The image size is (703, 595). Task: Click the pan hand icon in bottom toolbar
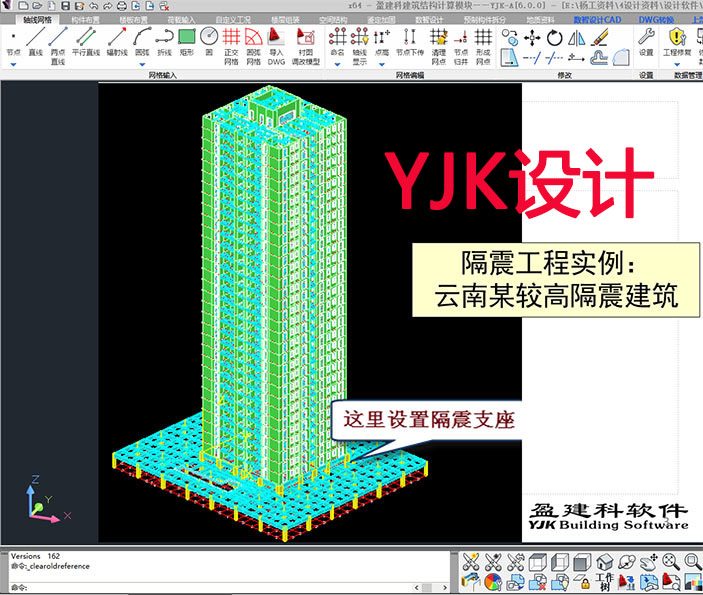point(649,562)
